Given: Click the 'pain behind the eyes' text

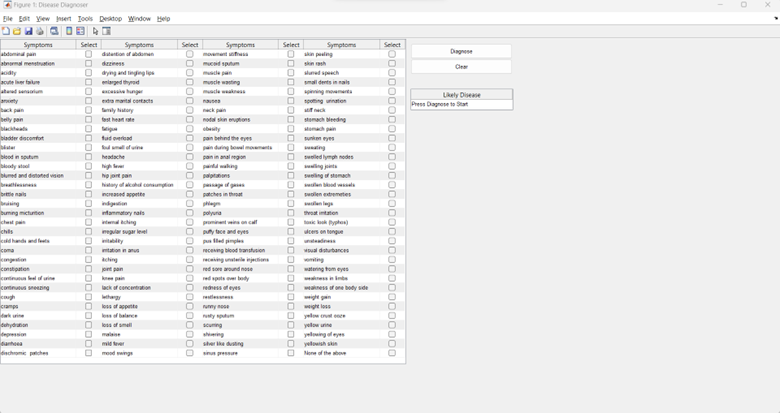Looking at the screenshot, I should click(227, 138).
